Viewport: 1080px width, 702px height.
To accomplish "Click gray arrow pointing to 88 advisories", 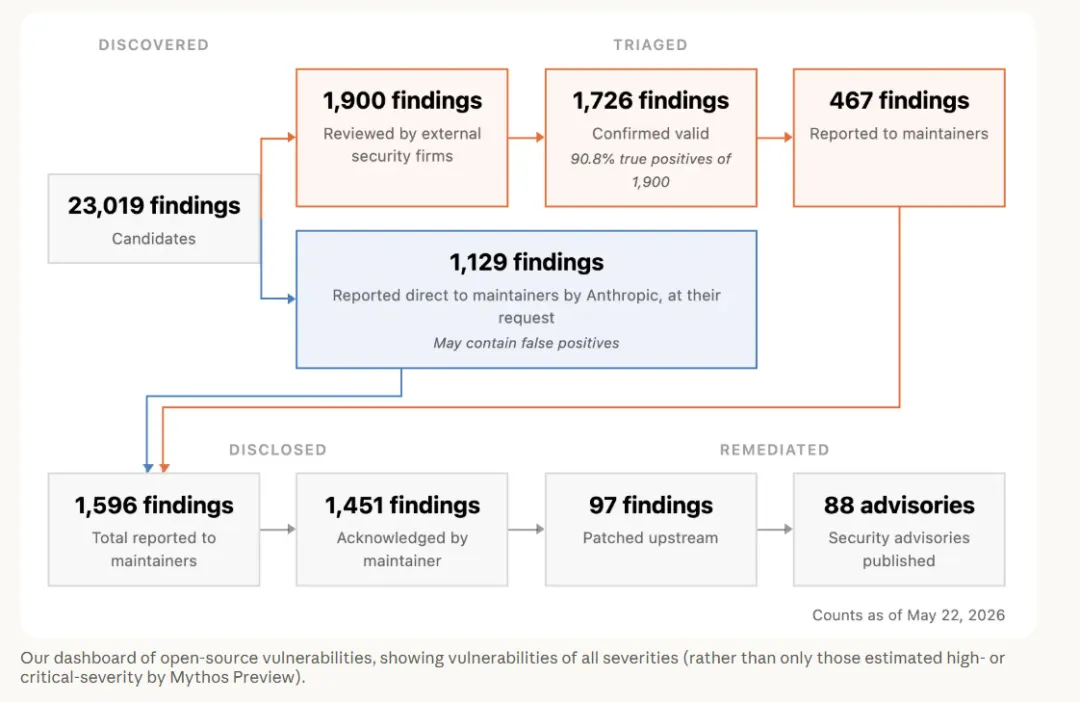I will [775, 529].
